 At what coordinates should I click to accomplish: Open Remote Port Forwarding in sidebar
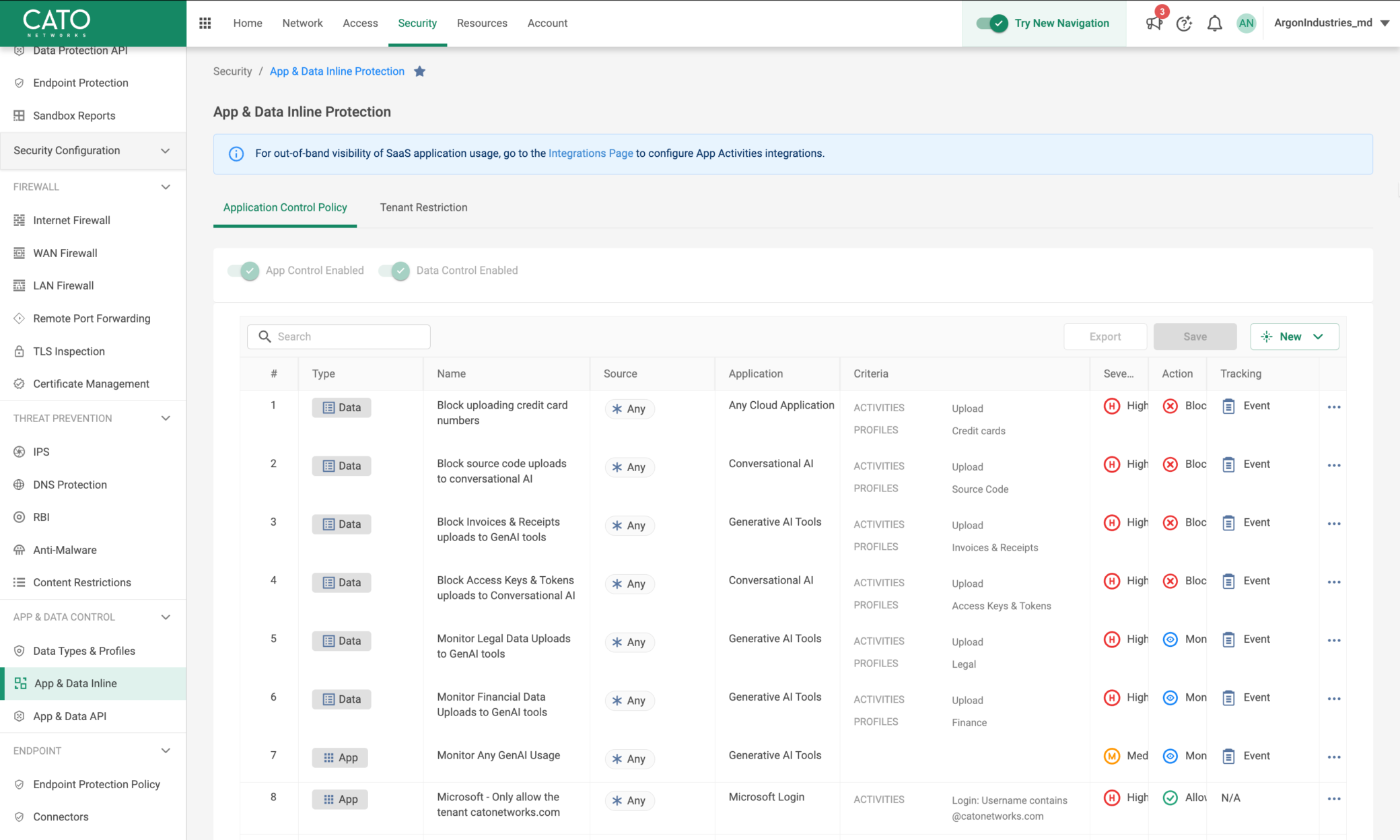click(93, 318)
